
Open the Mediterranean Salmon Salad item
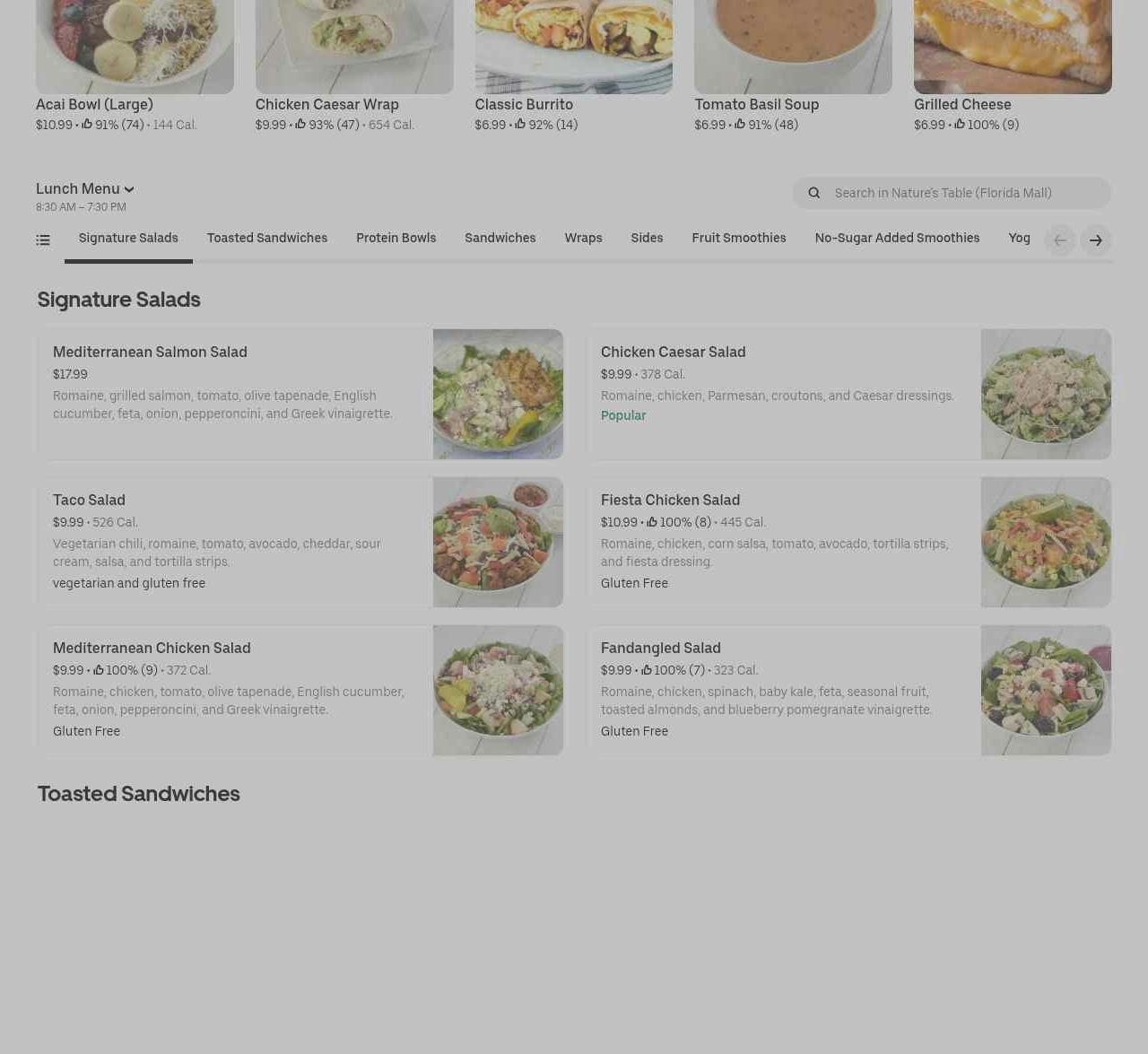pos(300,394)
